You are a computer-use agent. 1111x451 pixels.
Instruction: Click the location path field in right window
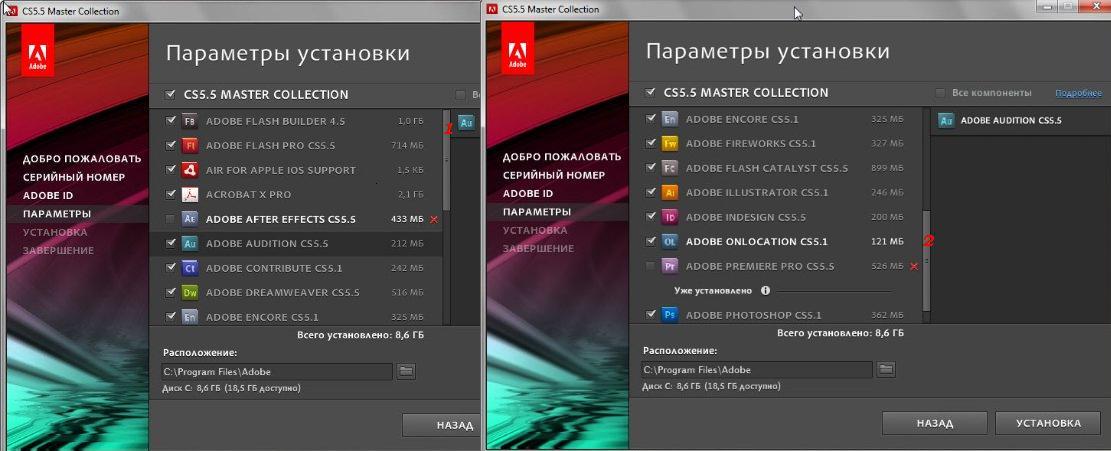[x=757, y=370]
